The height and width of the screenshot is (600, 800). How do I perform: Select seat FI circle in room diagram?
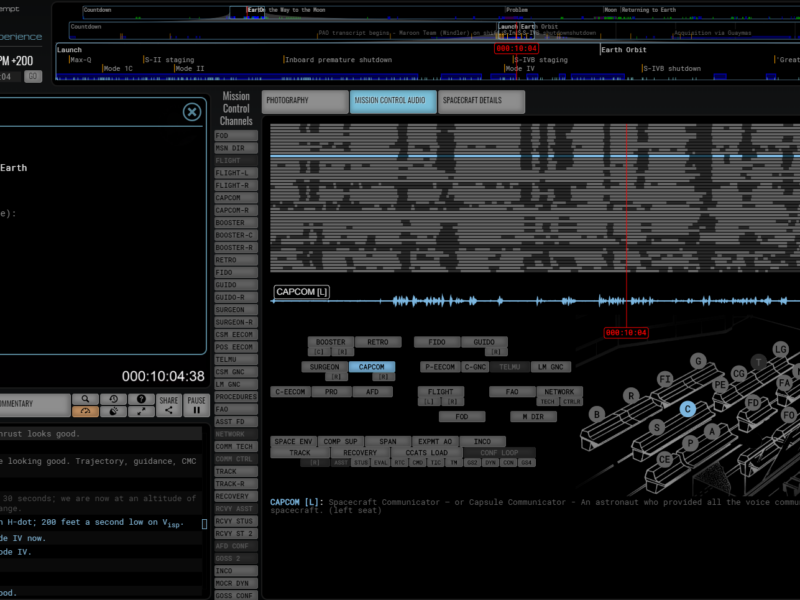(x=665, y=379)
